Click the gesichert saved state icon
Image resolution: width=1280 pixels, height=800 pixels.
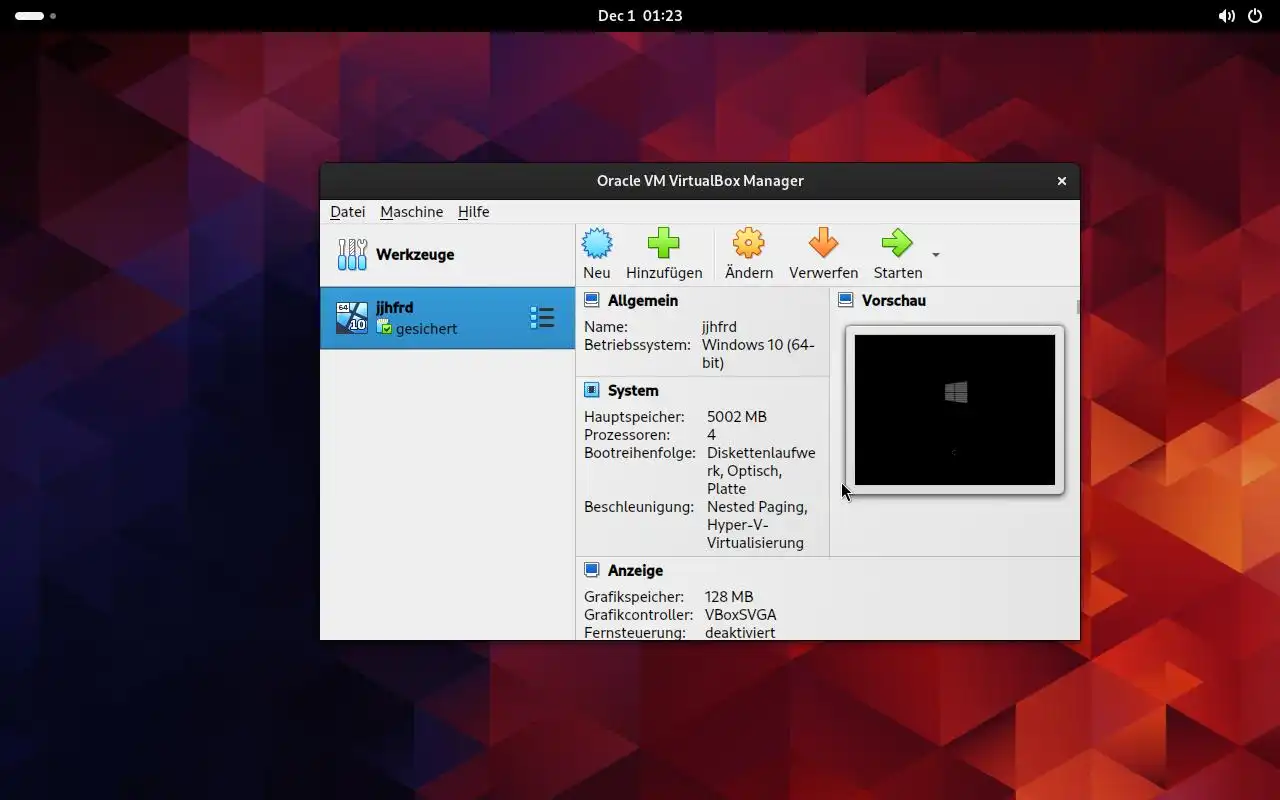click(x=384, y=328)
